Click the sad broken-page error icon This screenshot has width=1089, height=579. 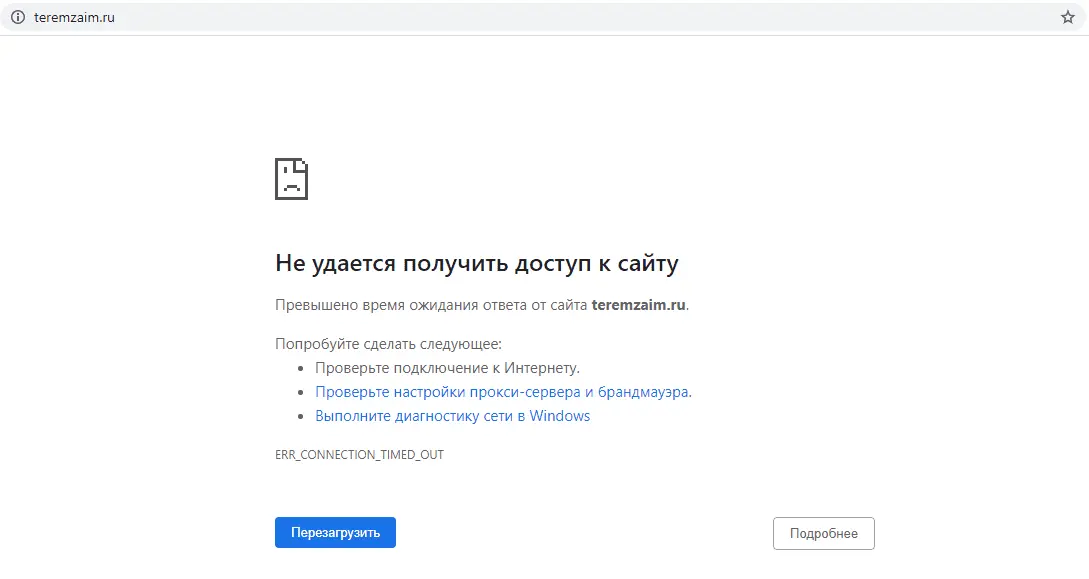click(x=291, y=178)
